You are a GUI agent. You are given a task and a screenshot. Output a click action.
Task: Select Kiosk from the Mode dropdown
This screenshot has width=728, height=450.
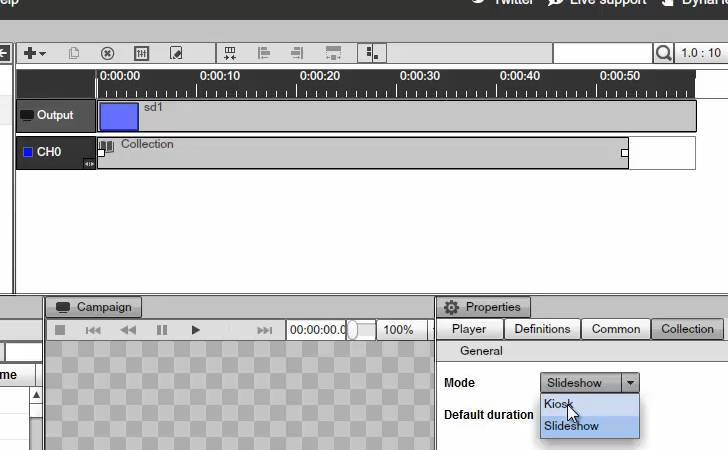pyautogui.click(x=558, y=404)
